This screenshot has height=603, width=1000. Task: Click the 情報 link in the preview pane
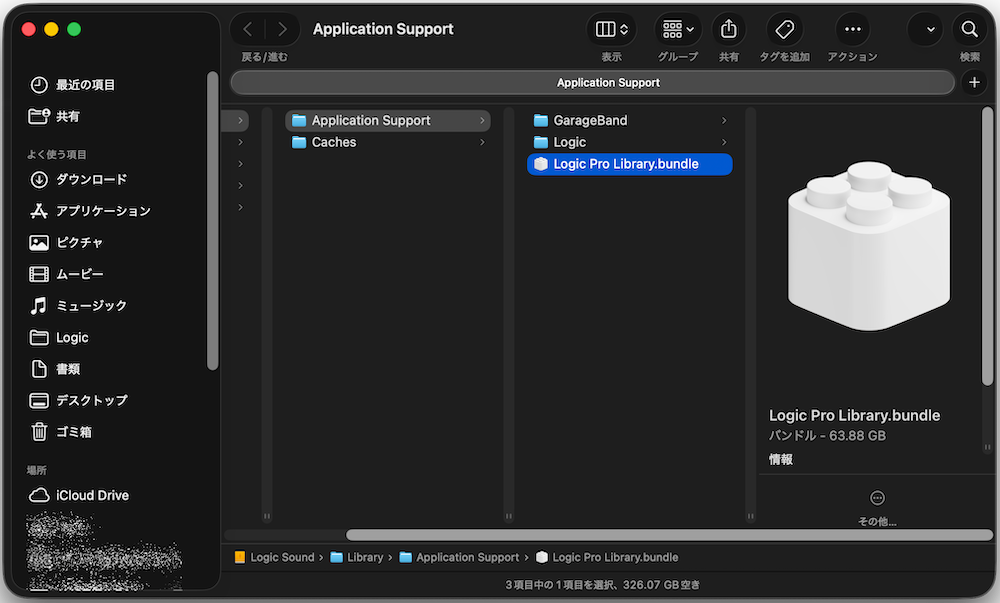coord(780,459)
